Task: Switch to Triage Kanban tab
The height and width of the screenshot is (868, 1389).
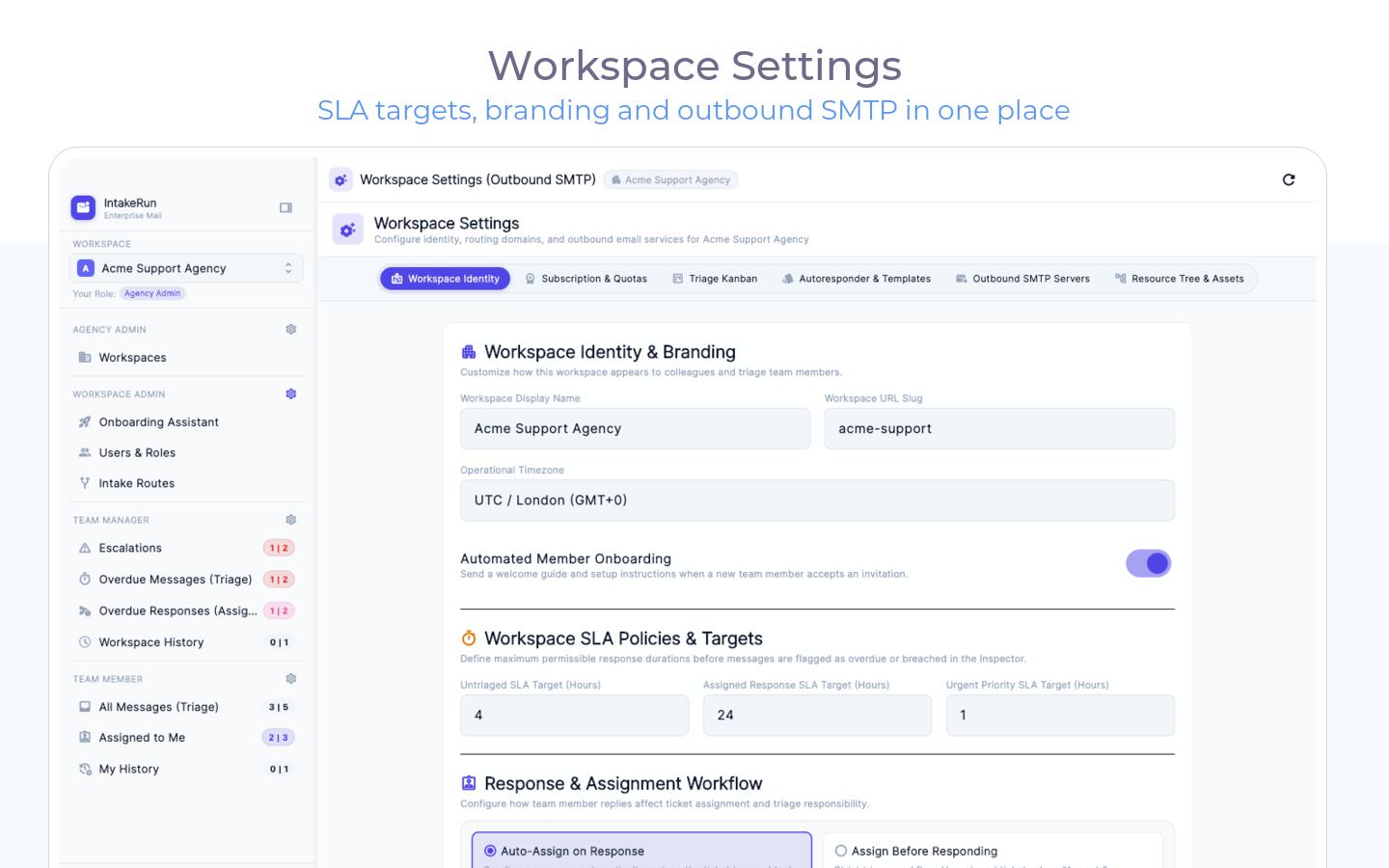Action: (715, 279)
